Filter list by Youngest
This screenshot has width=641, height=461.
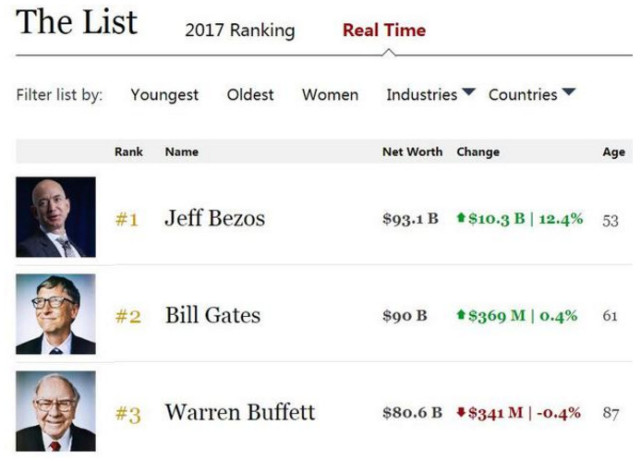[164, 95]
